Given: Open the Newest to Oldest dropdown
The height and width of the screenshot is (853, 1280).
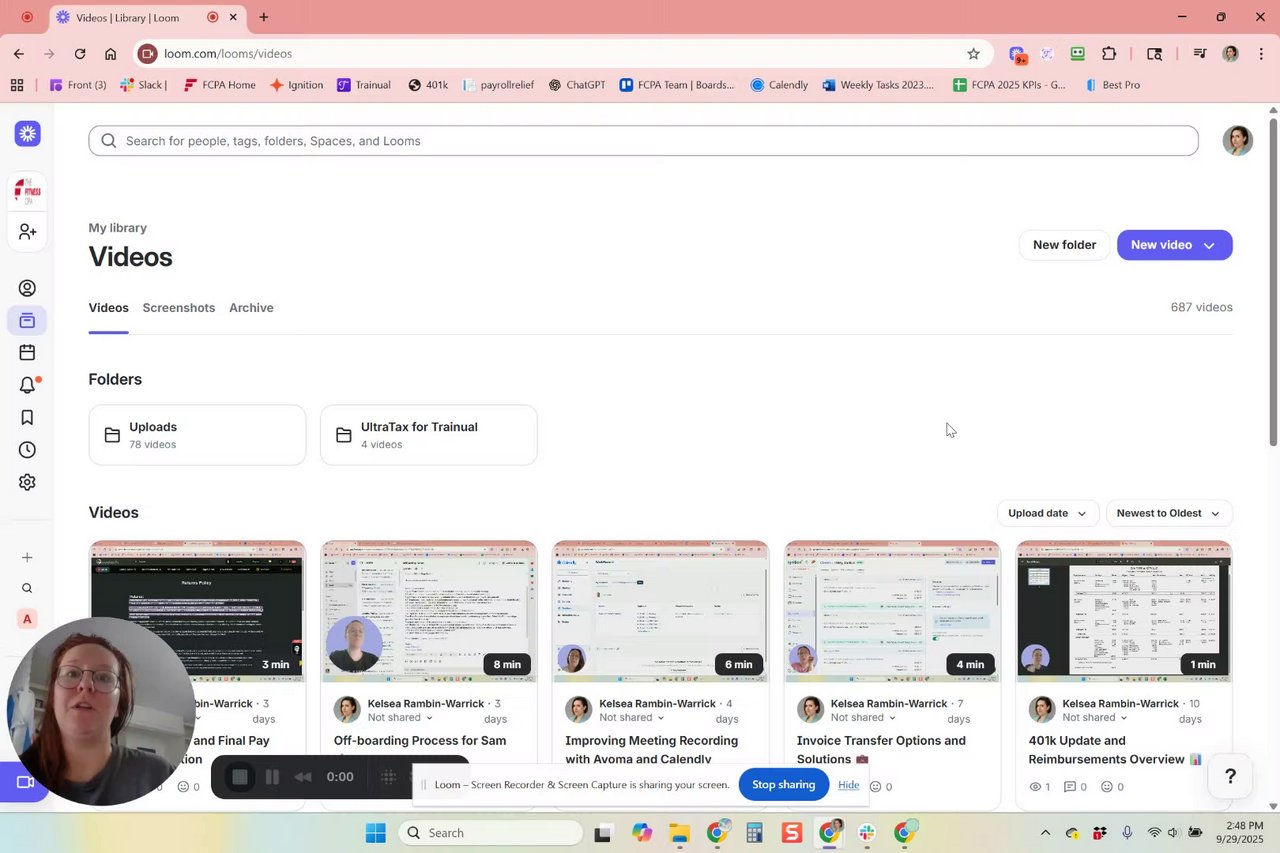Looking at the screenshot, I should [x=1168, y=513].
